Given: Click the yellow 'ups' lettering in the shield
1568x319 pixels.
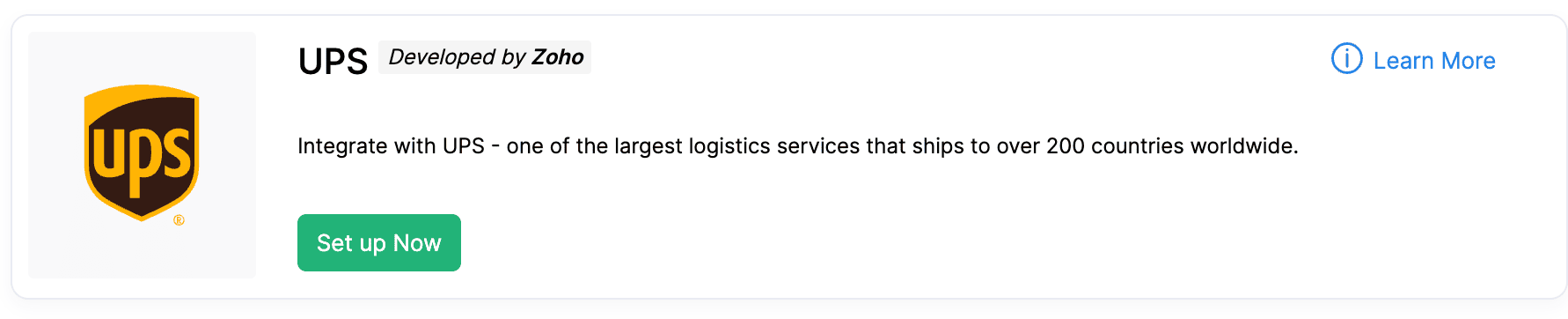Looking at the screenshot, I should point(142,159).
